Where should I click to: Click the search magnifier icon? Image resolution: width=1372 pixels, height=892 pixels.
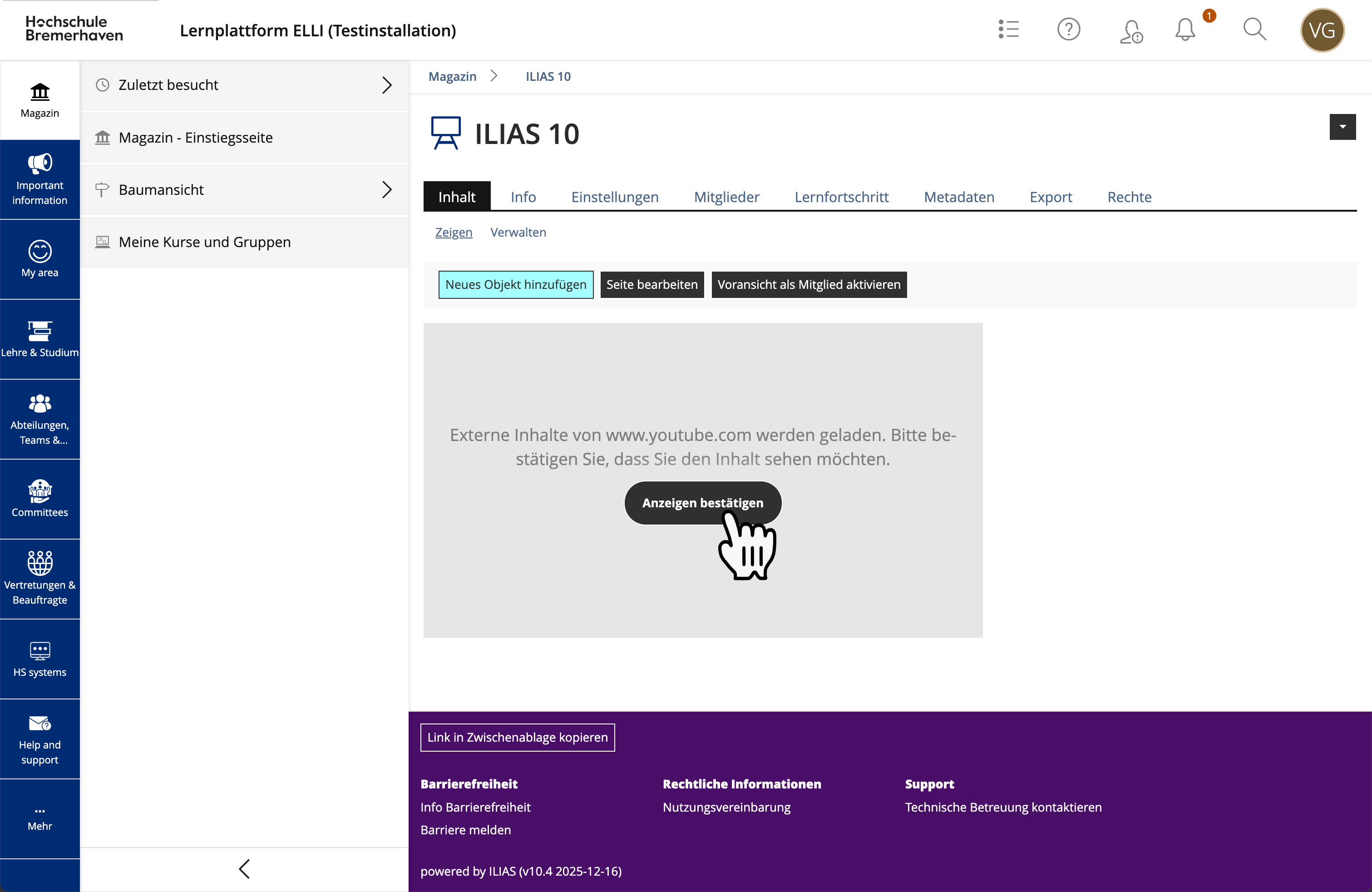1254,30
